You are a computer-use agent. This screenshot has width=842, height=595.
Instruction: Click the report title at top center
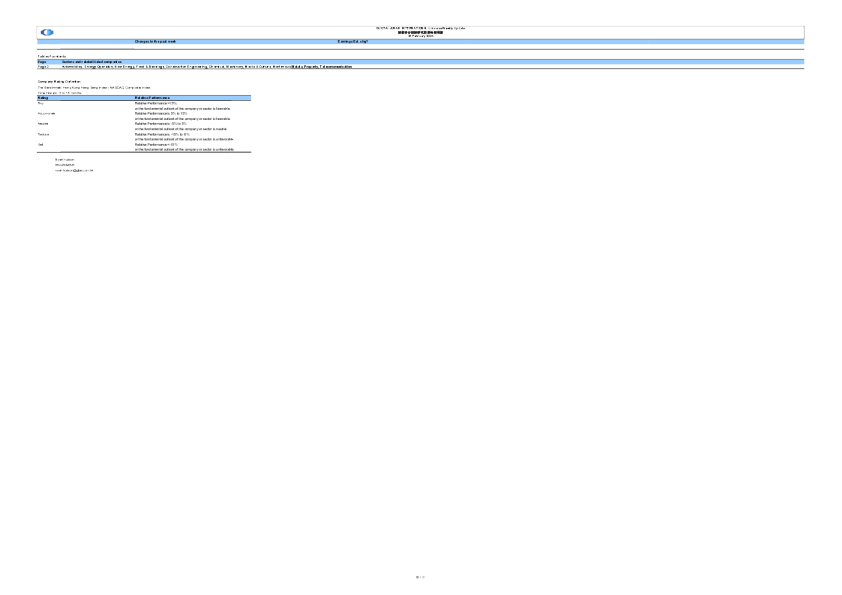click(x=421, y=27)
